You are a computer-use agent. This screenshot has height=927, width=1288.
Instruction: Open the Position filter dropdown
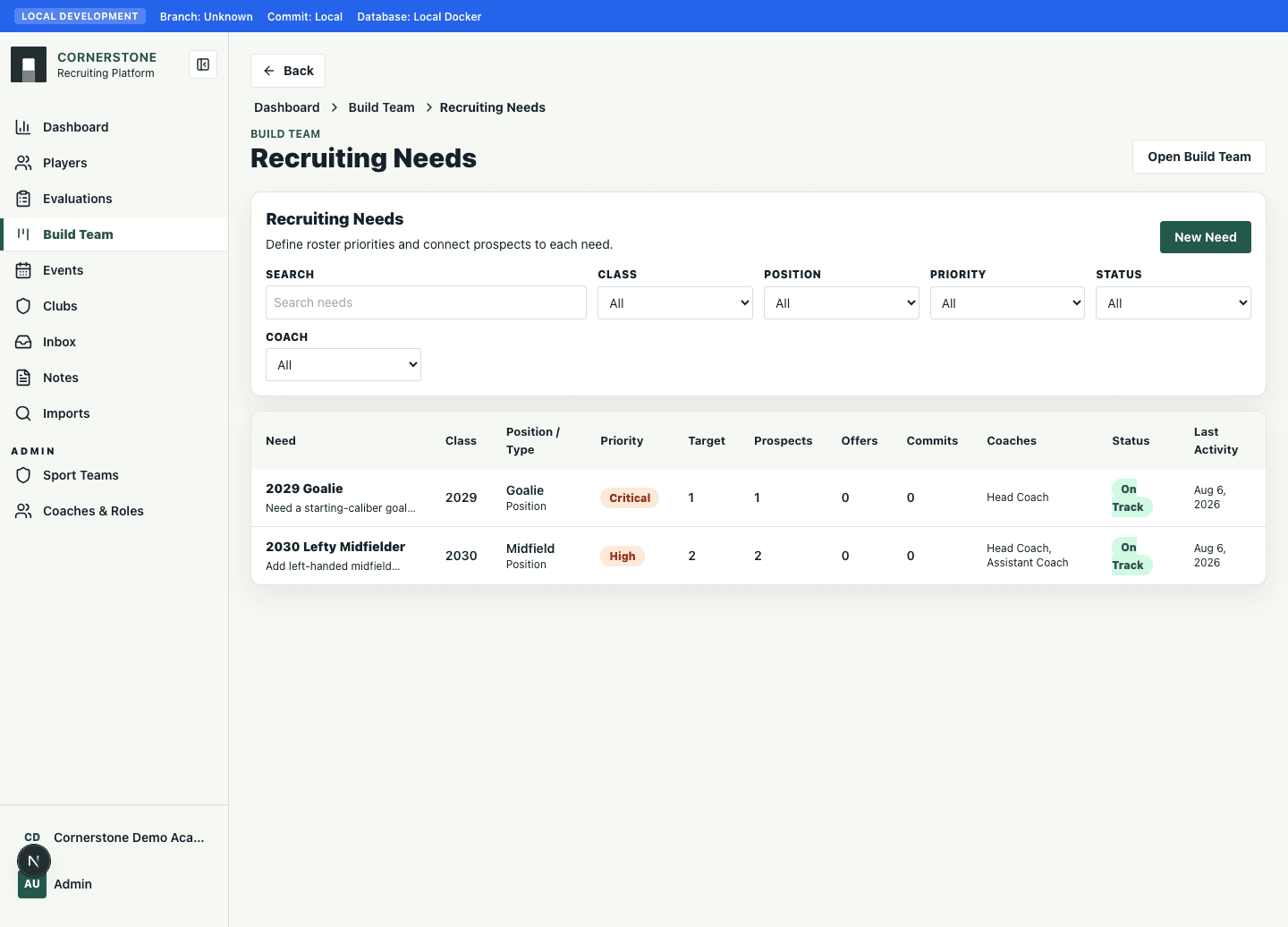coord(842,302)
